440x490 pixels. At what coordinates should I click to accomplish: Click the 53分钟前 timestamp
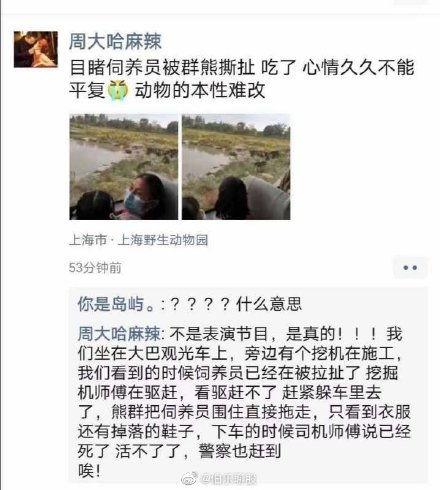[95, 268]
